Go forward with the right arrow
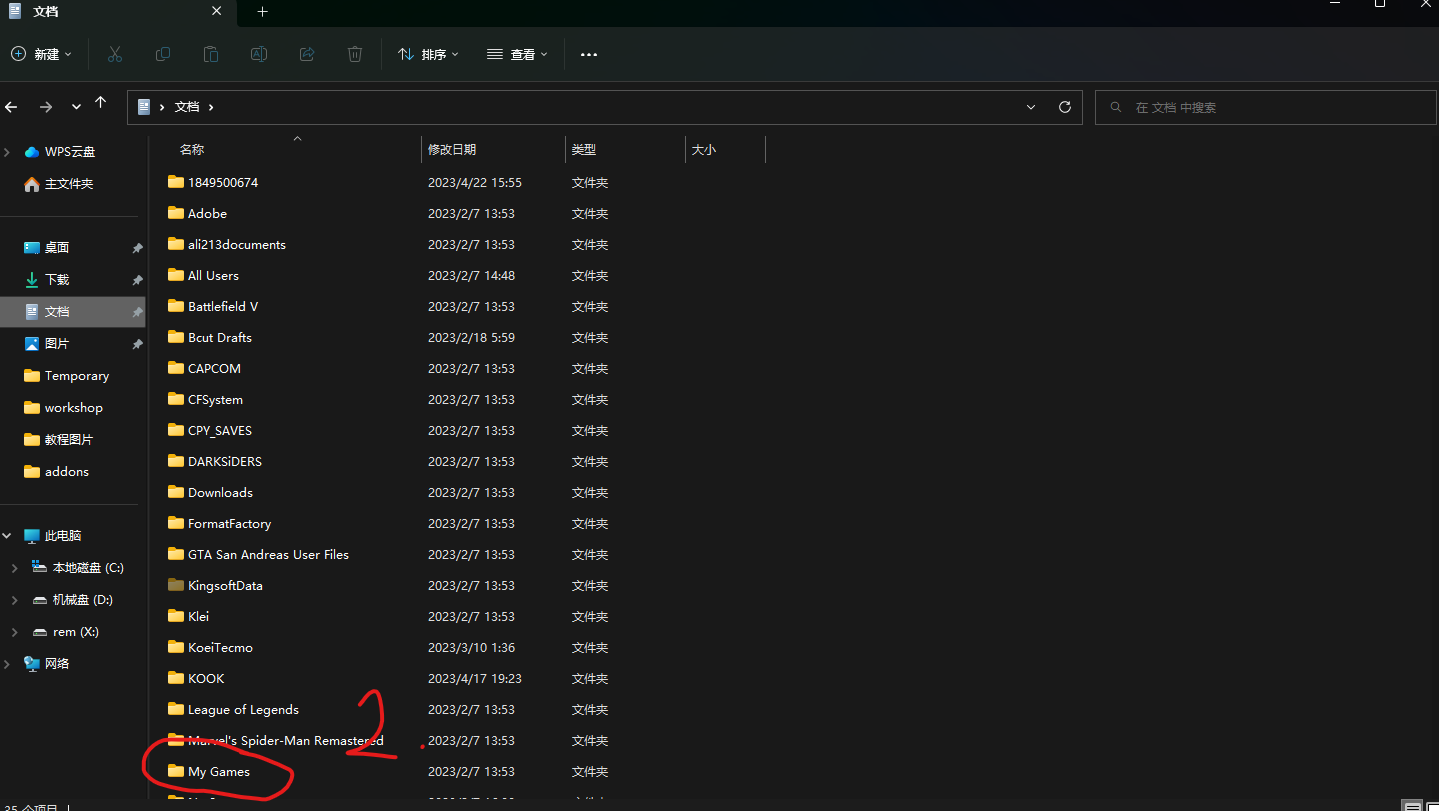Viewport: 1439px width, 811px height. click(x=46, y=107)
